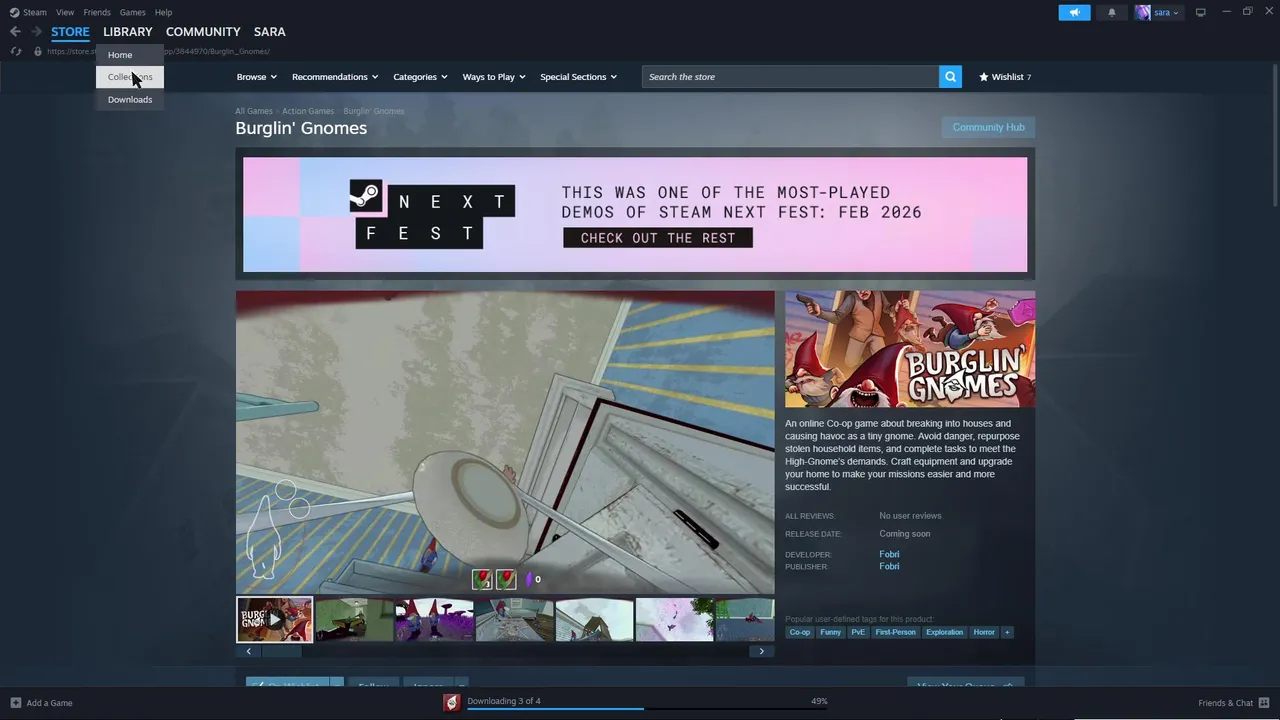Expand the Browse store menu

coord(257,77)
